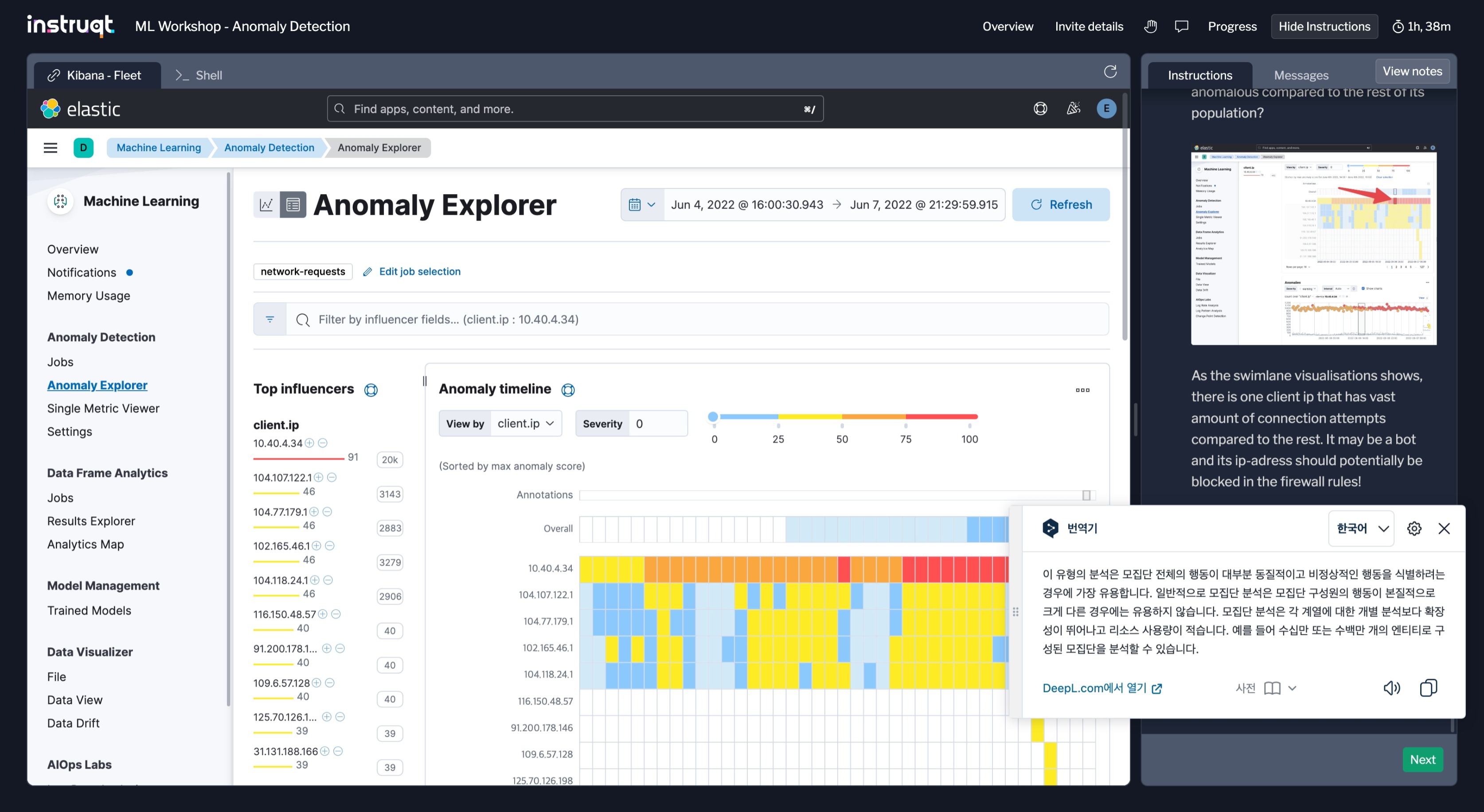Toggle the Kibana hamburger navigation menu
Image resolution: width=1484 pixels, height=812 pixels.
pos(51,148)
